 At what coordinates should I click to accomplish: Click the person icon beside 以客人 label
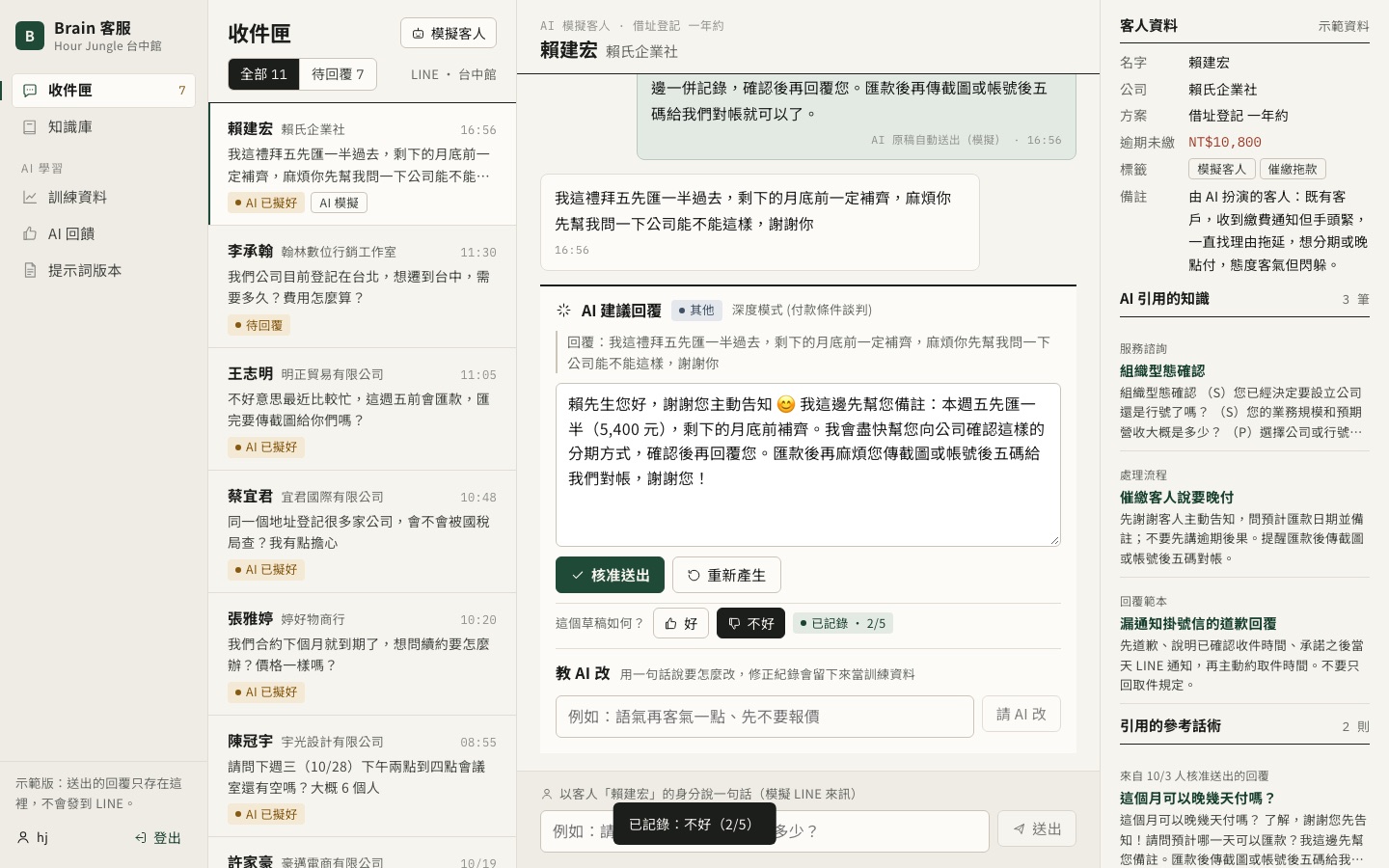(547, 794)
